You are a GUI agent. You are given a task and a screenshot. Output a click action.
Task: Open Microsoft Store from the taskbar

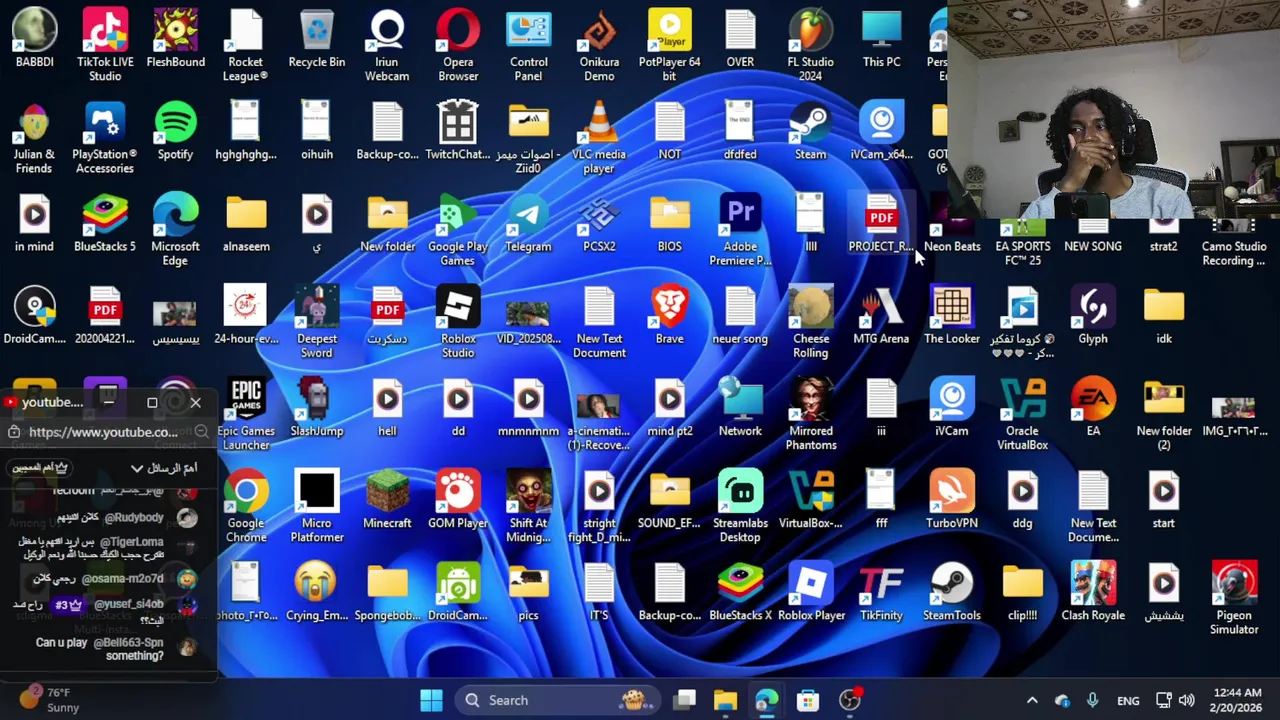[807, 701]
